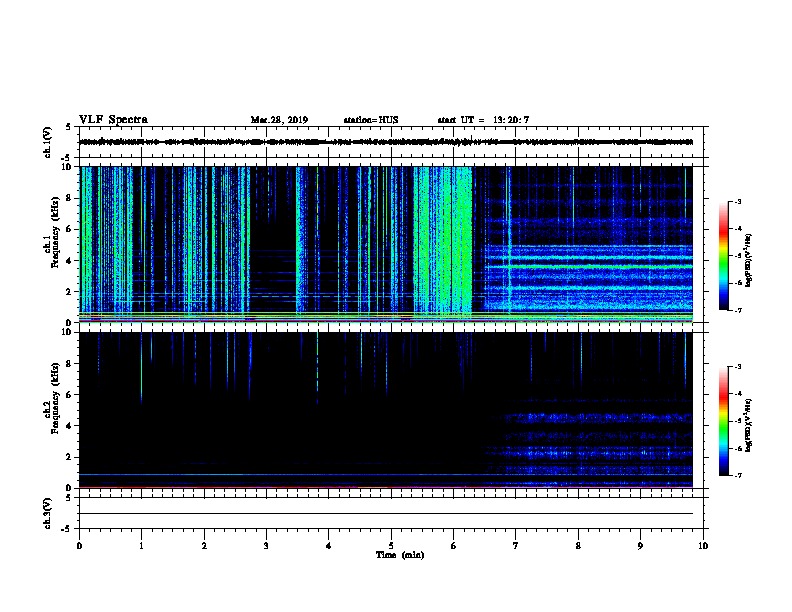The image size is (792, 612).
Task: Click the ch.1 spectrogram color scale bar
Action: click(x=723, y=256)
